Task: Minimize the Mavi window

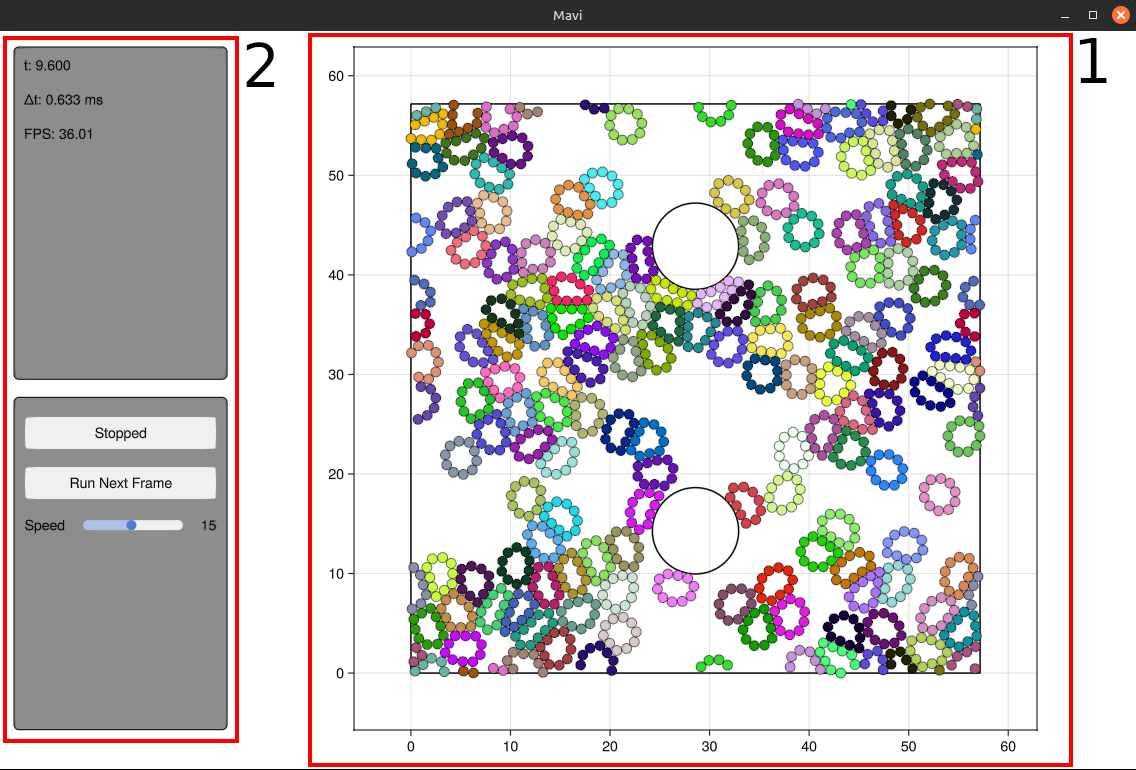Action: (x=1064, y=15)
